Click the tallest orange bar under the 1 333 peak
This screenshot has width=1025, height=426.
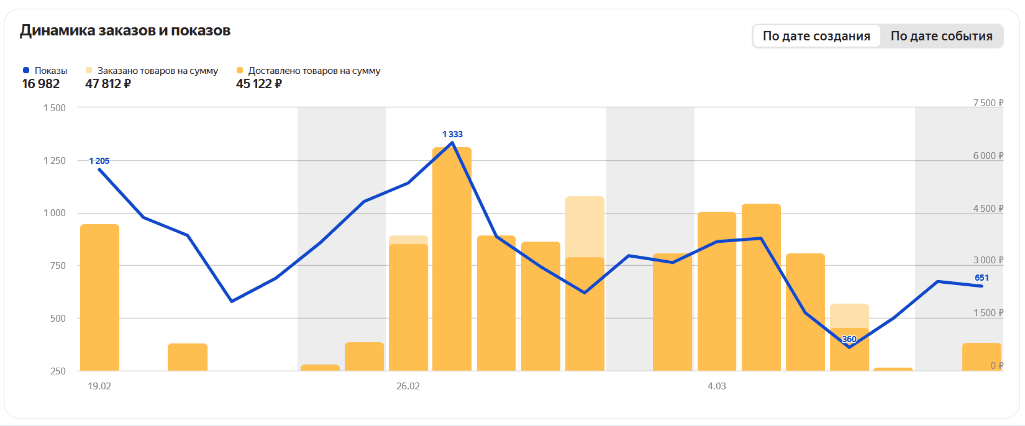[452, 260]
